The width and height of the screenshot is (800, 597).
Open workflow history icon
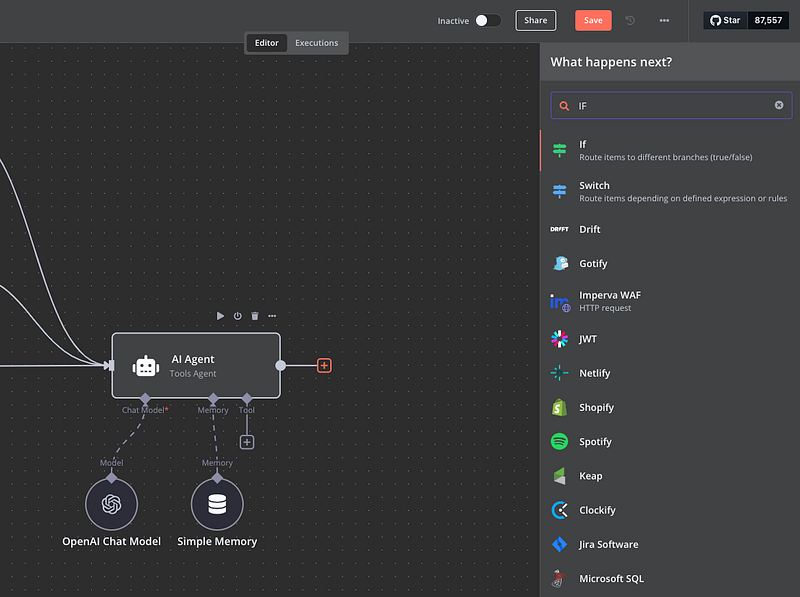click(x=630, y=20)
